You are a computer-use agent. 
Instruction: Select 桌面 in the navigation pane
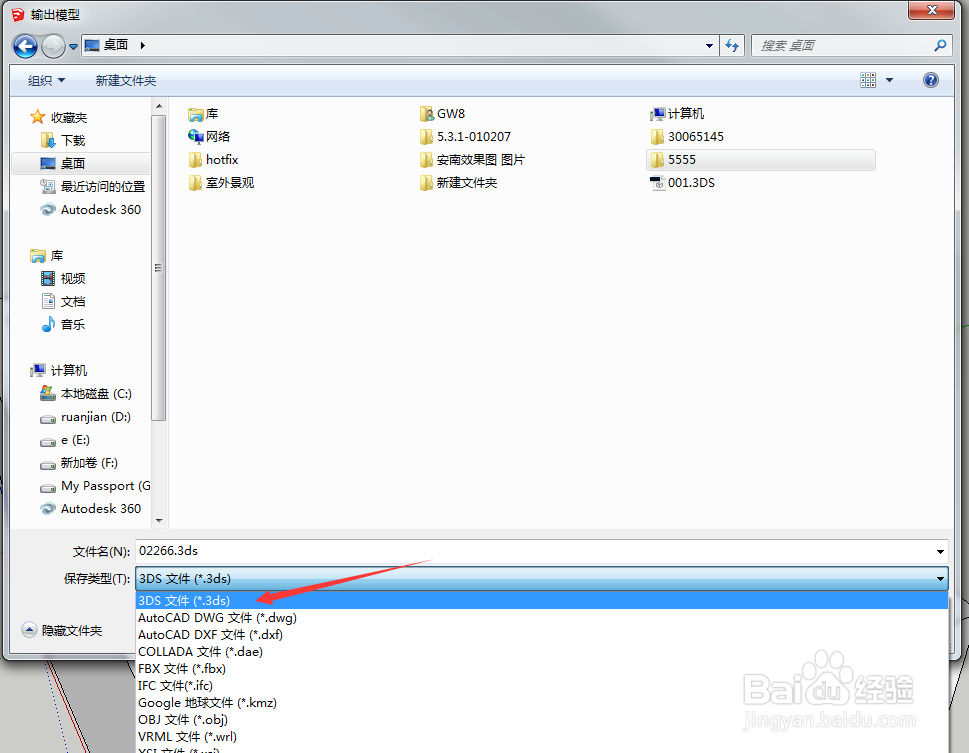80,163
